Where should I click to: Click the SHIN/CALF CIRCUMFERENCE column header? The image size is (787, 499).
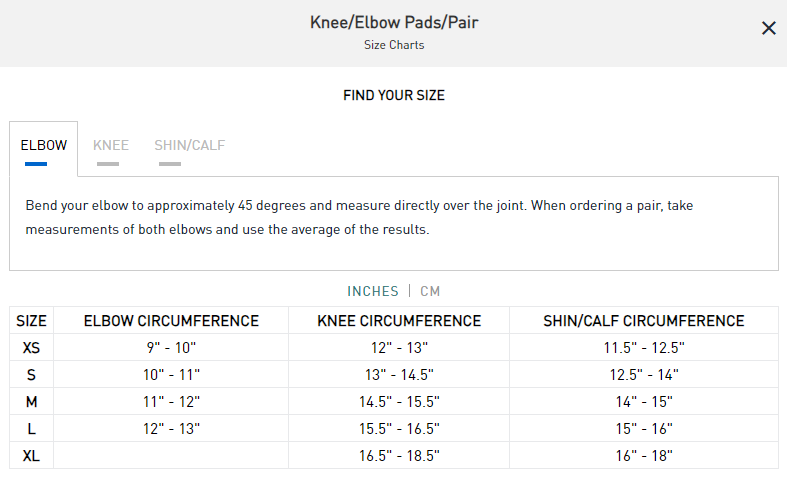pos(644,321)
